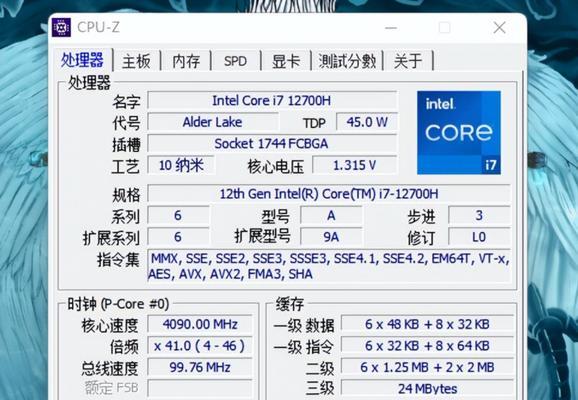This screenshot has width=578, height=400.
Task: Click the 一级 指令 label
Action: (x=304, y=347)
